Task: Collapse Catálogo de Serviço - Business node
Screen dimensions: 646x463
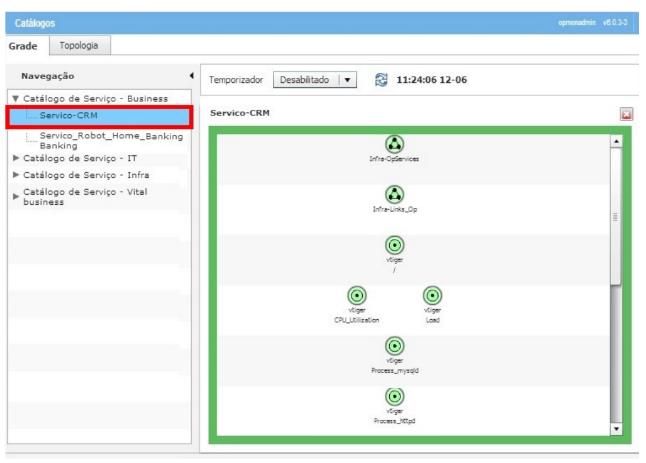Action: coord(14,99)
